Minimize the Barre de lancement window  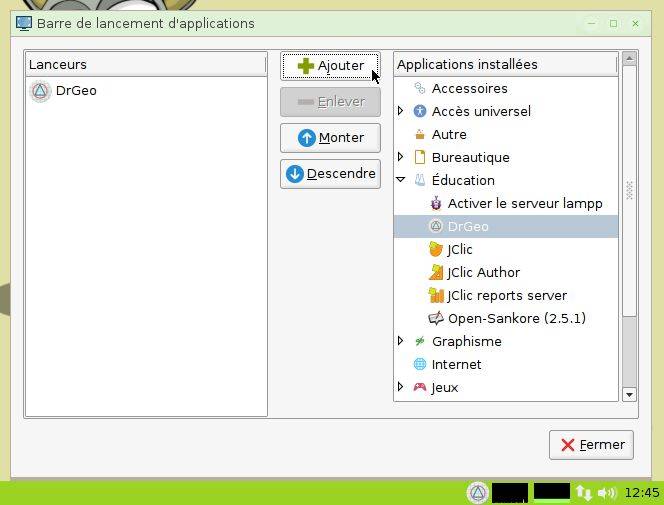click(x=591, y=24)
